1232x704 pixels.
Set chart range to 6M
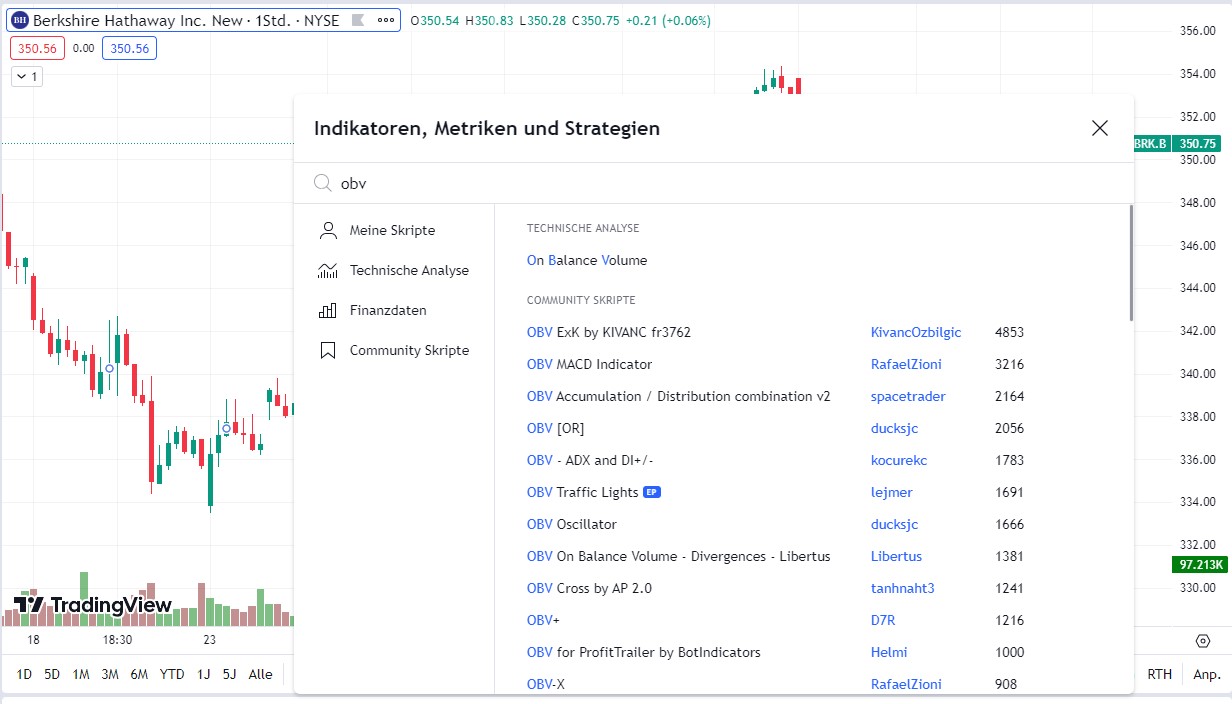(139, 674)
